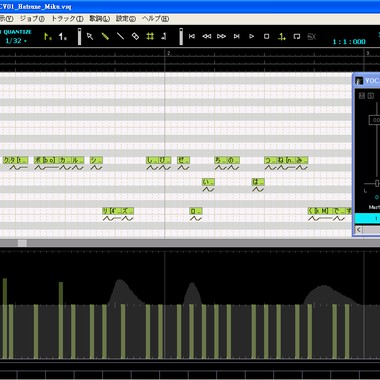This screenshot has height=380, width=380.
Task: Open the トラック menu
Action: 67,19
